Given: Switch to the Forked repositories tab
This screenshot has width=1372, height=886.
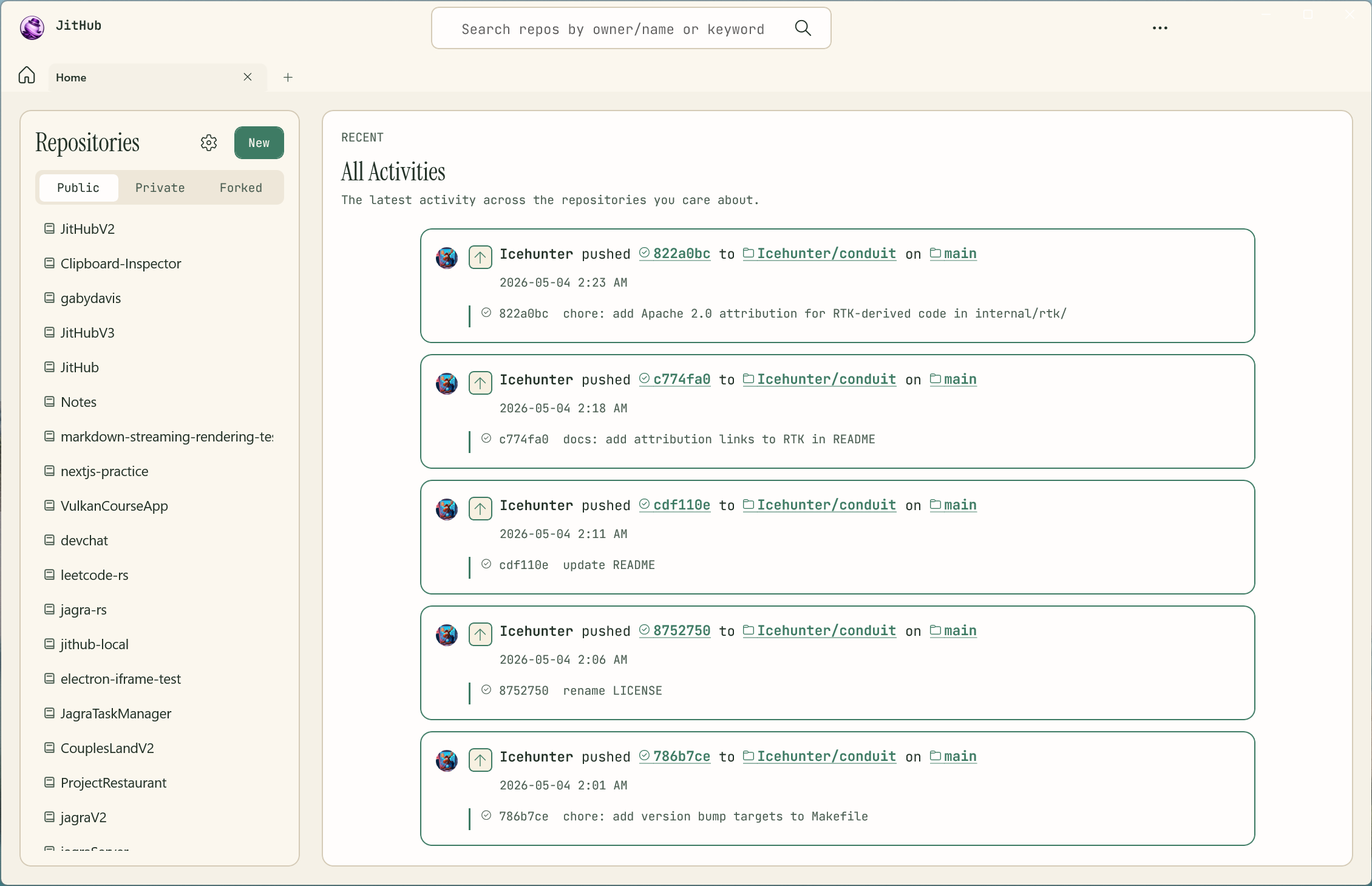Looking at the screenshot, I should [241, 188].
